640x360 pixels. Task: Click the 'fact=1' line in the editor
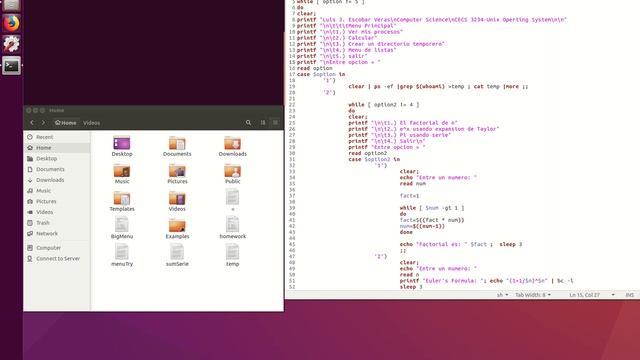409,196
